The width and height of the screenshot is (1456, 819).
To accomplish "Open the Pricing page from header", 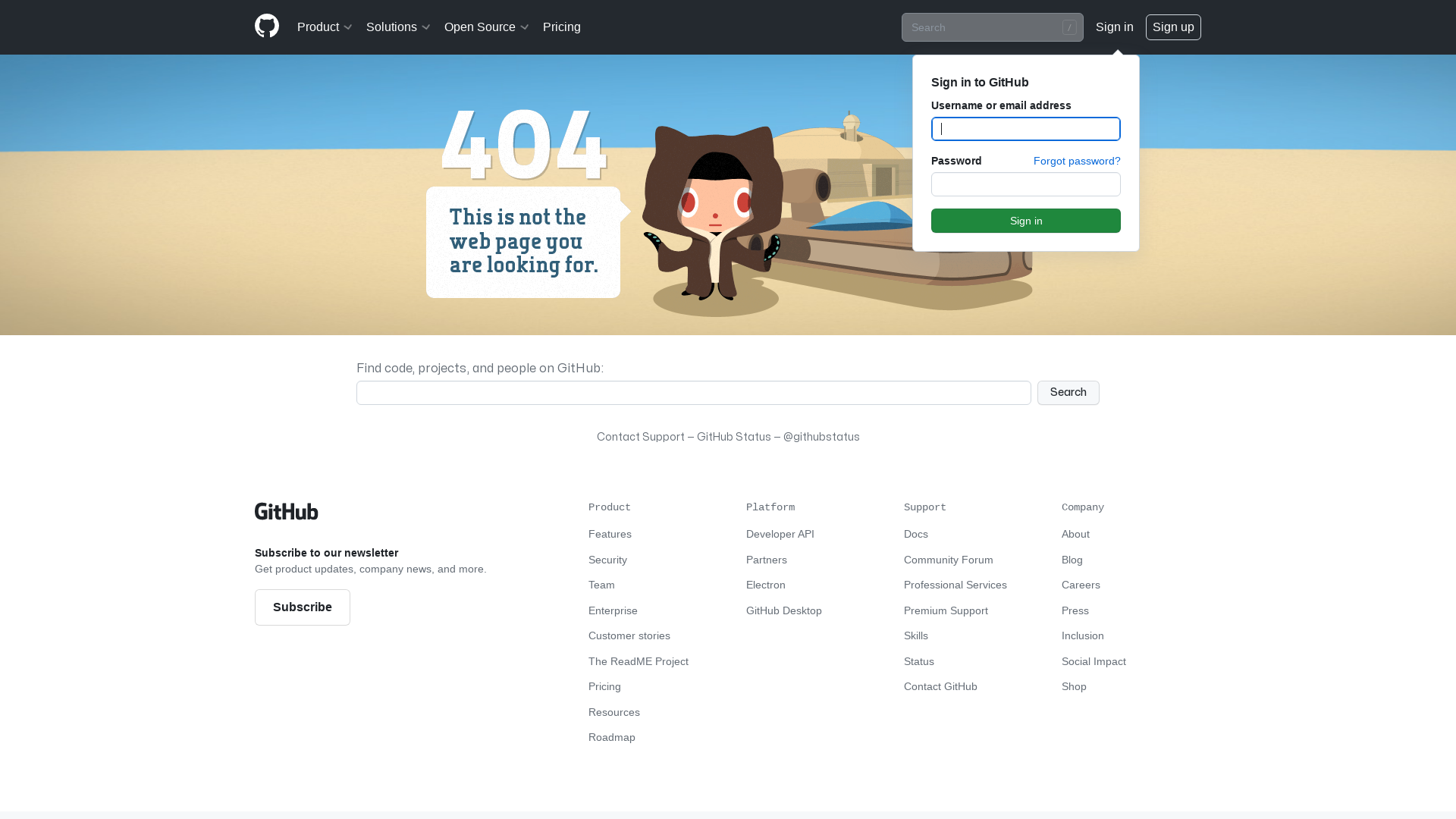I will pyautogui.click(x=562, y=27).
